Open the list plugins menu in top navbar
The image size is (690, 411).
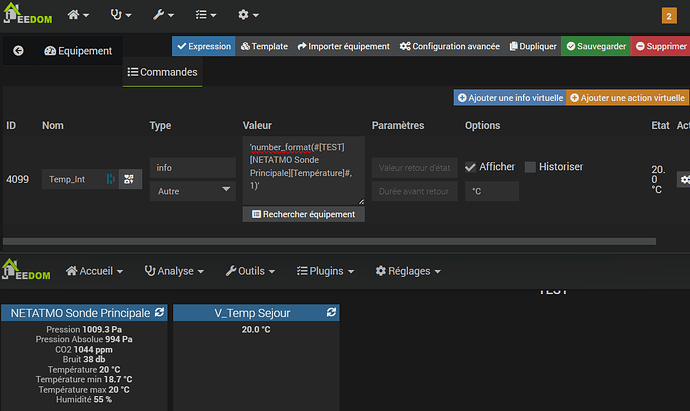[x=206, y=15]
